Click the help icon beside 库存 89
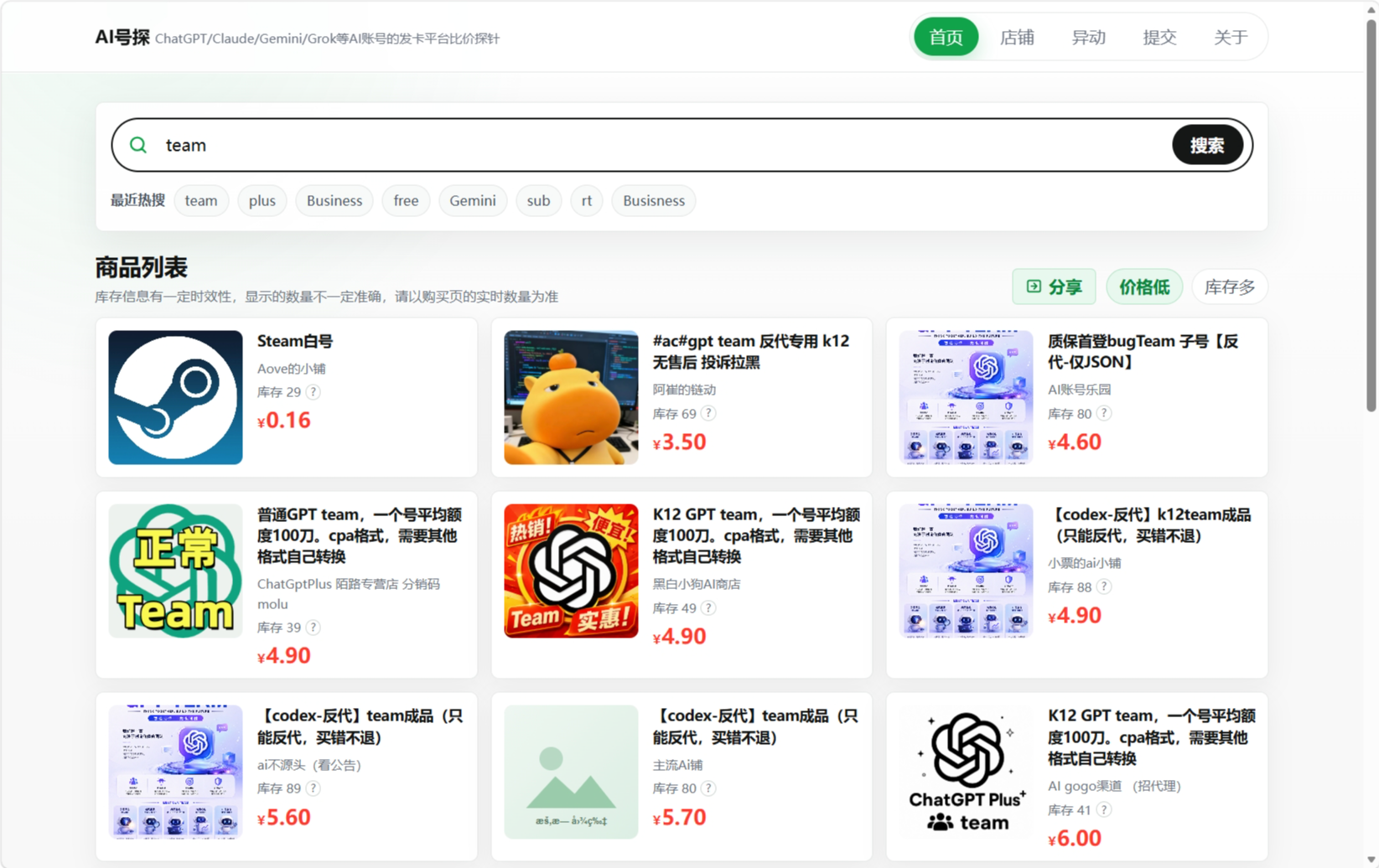This screenshot has height=868, width=1379. click(x=313, y=788)
